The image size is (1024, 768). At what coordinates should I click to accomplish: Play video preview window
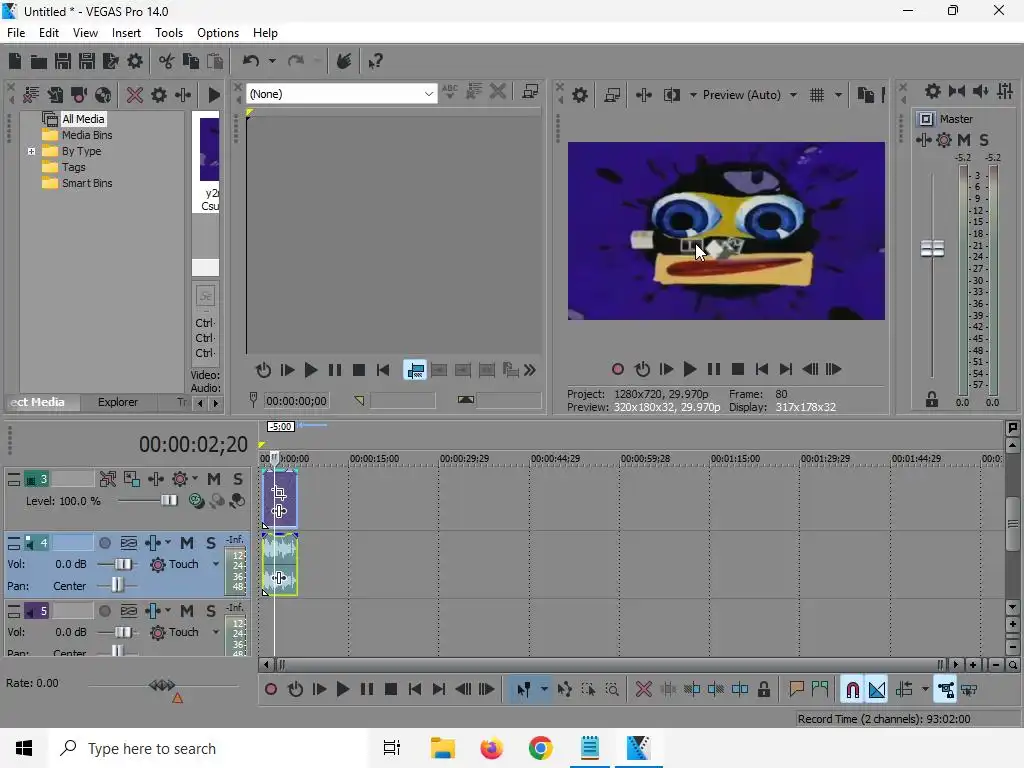tap(689, 370)
